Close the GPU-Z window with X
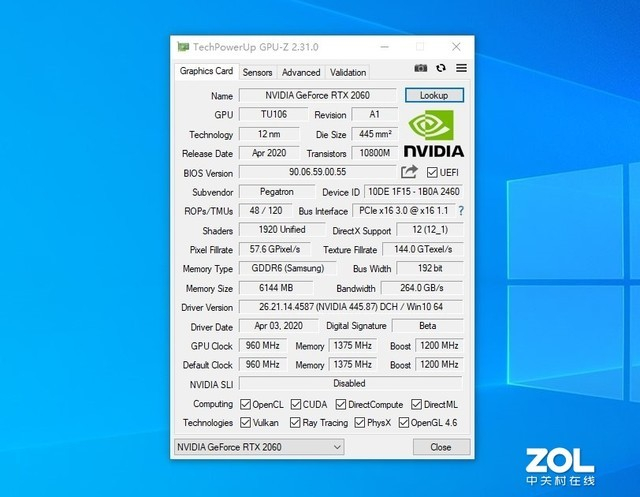 point(456,47)
